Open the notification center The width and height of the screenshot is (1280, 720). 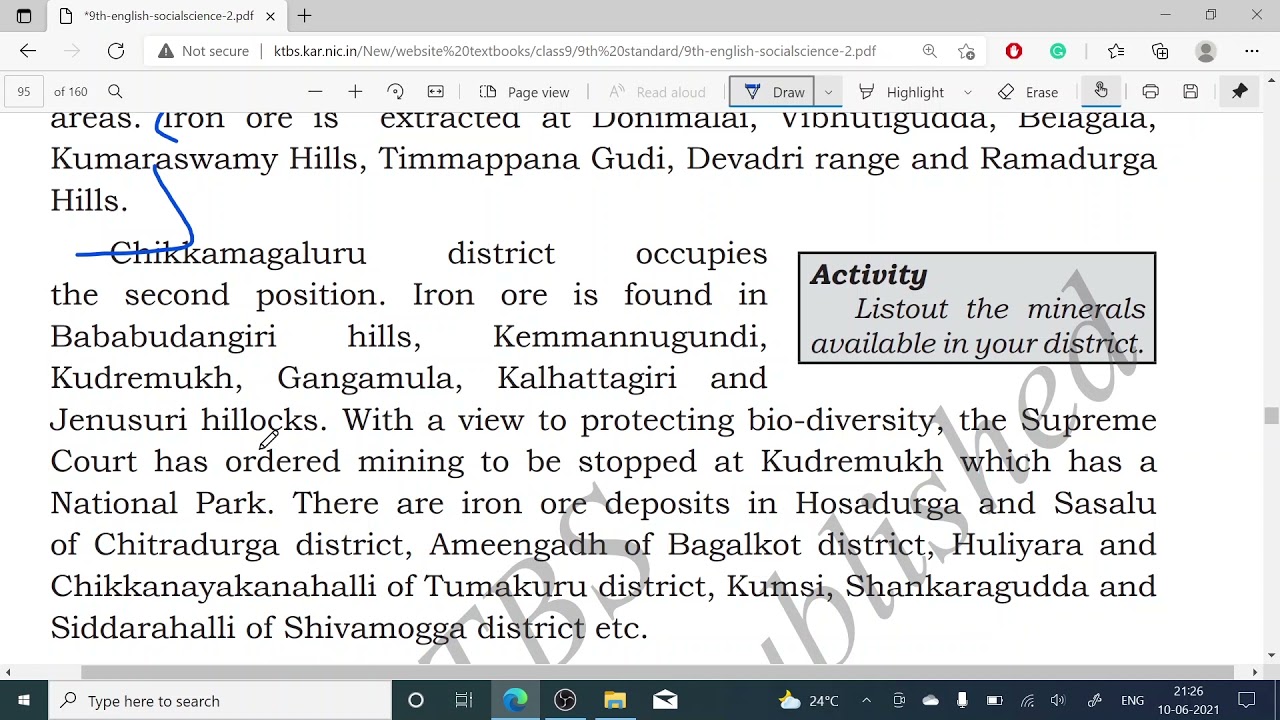1247,700
